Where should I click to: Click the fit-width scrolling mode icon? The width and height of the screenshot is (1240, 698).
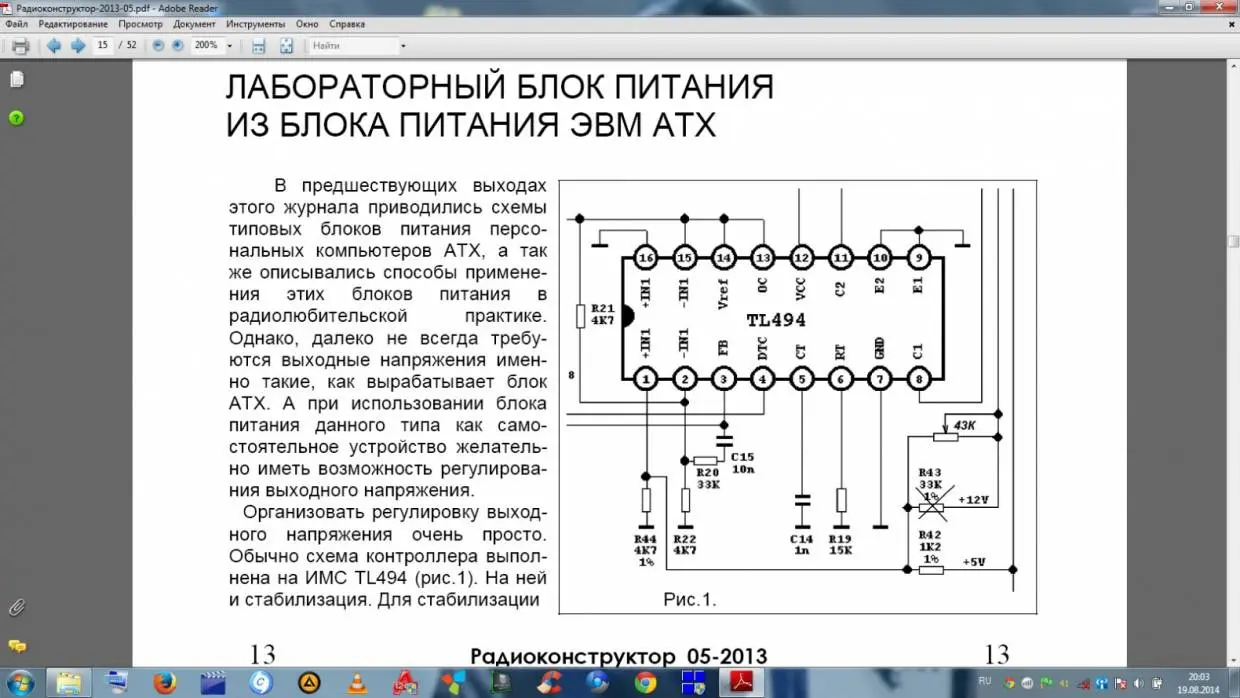coord(258,45)
